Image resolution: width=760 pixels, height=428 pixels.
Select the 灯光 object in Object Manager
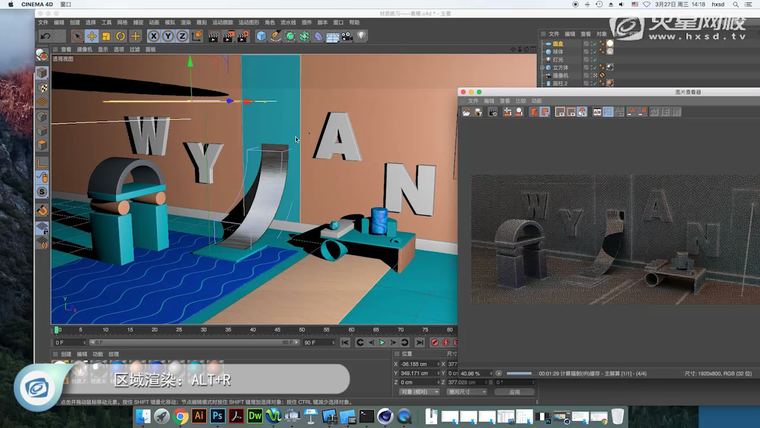[558, 60]
